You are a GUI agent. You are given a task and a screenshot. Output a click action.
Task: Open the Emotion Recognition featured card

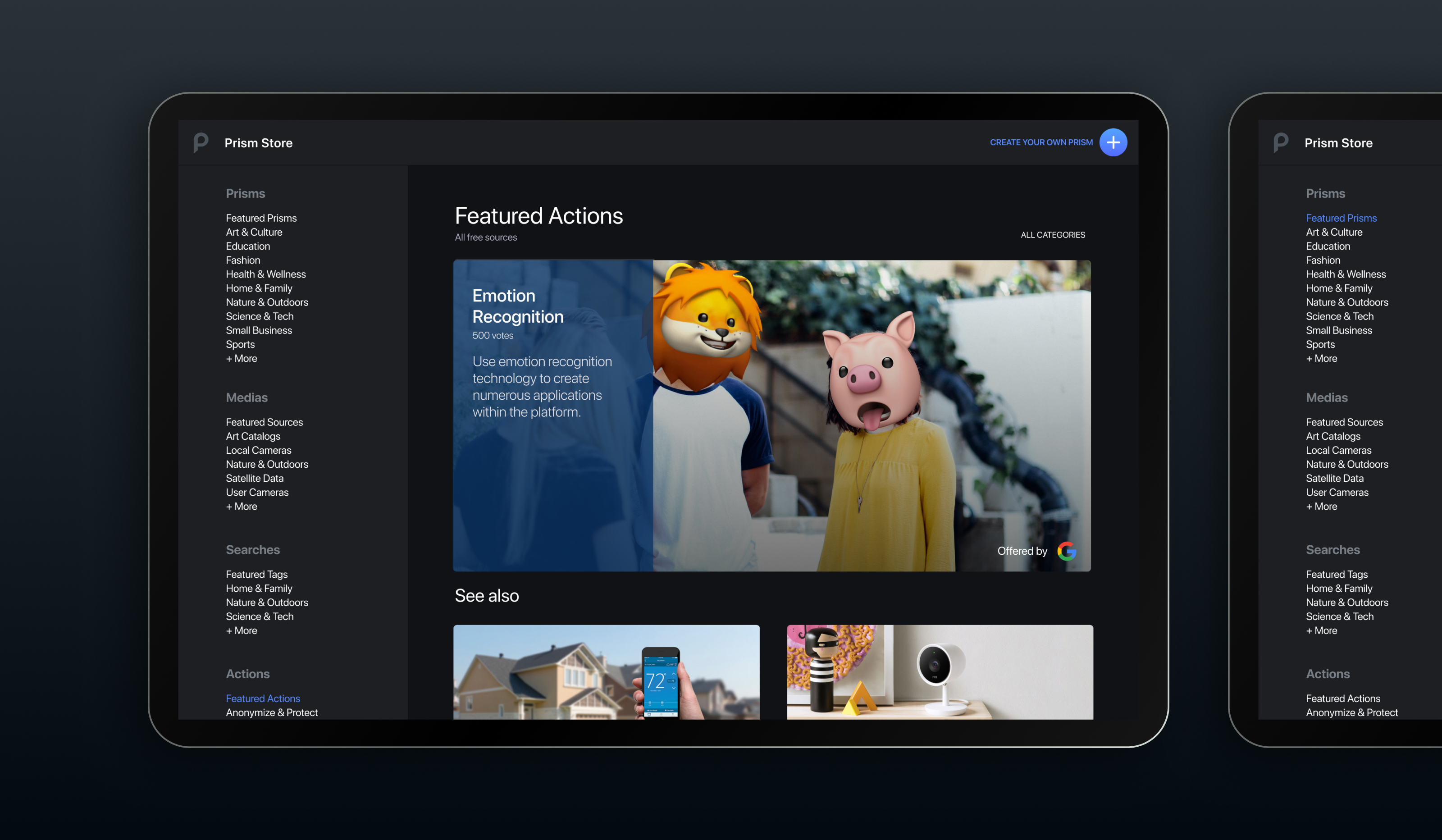pyautogui.click(x=772, y=415)
